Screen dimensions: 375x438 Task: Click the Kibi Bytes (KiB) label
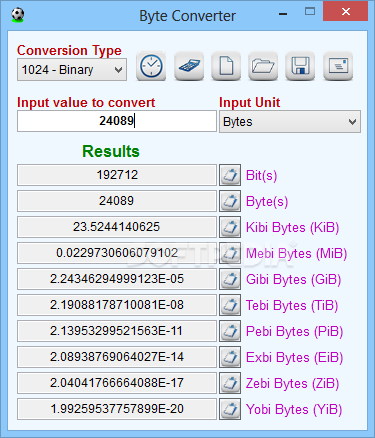[292, 228]
